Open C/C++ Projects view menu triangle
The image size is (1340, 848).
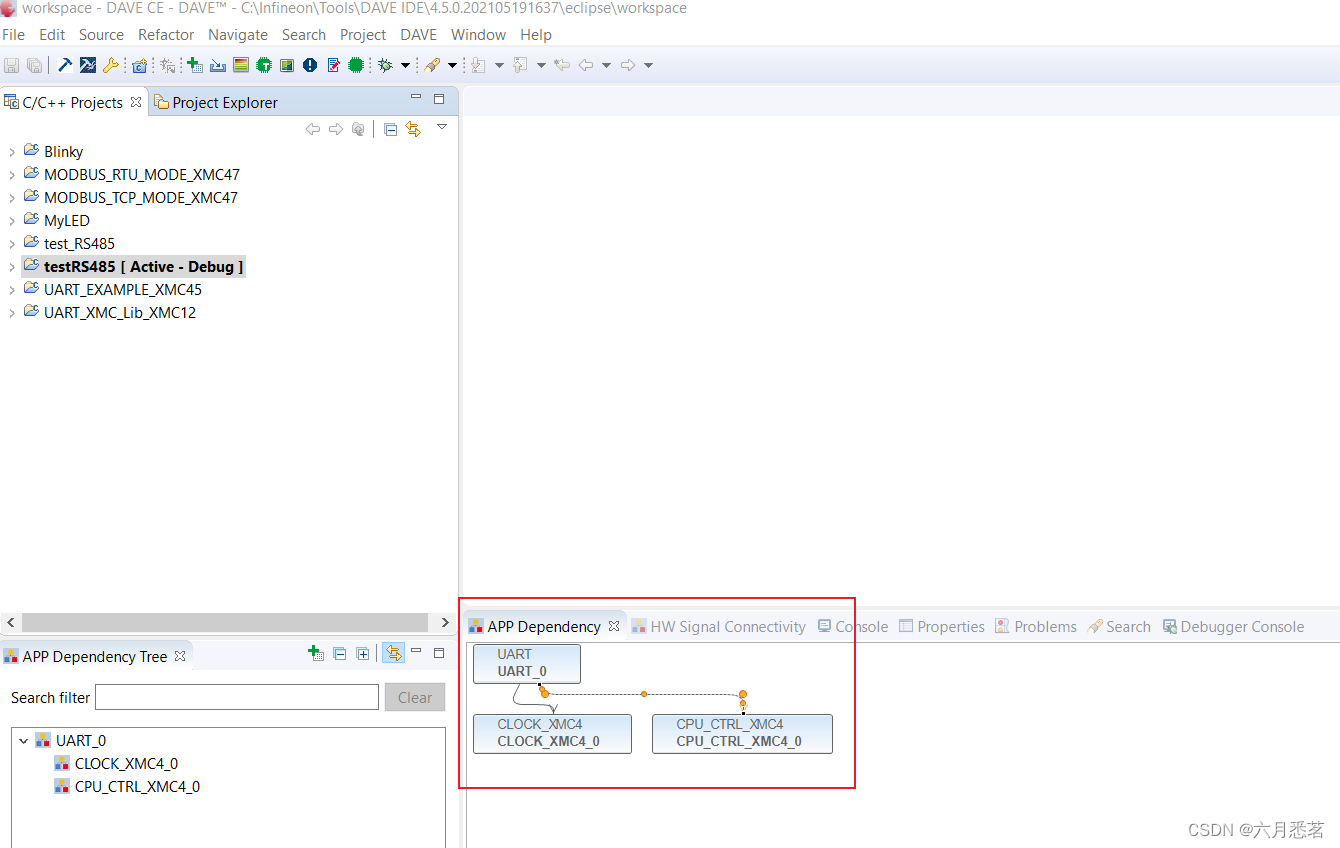442,126
